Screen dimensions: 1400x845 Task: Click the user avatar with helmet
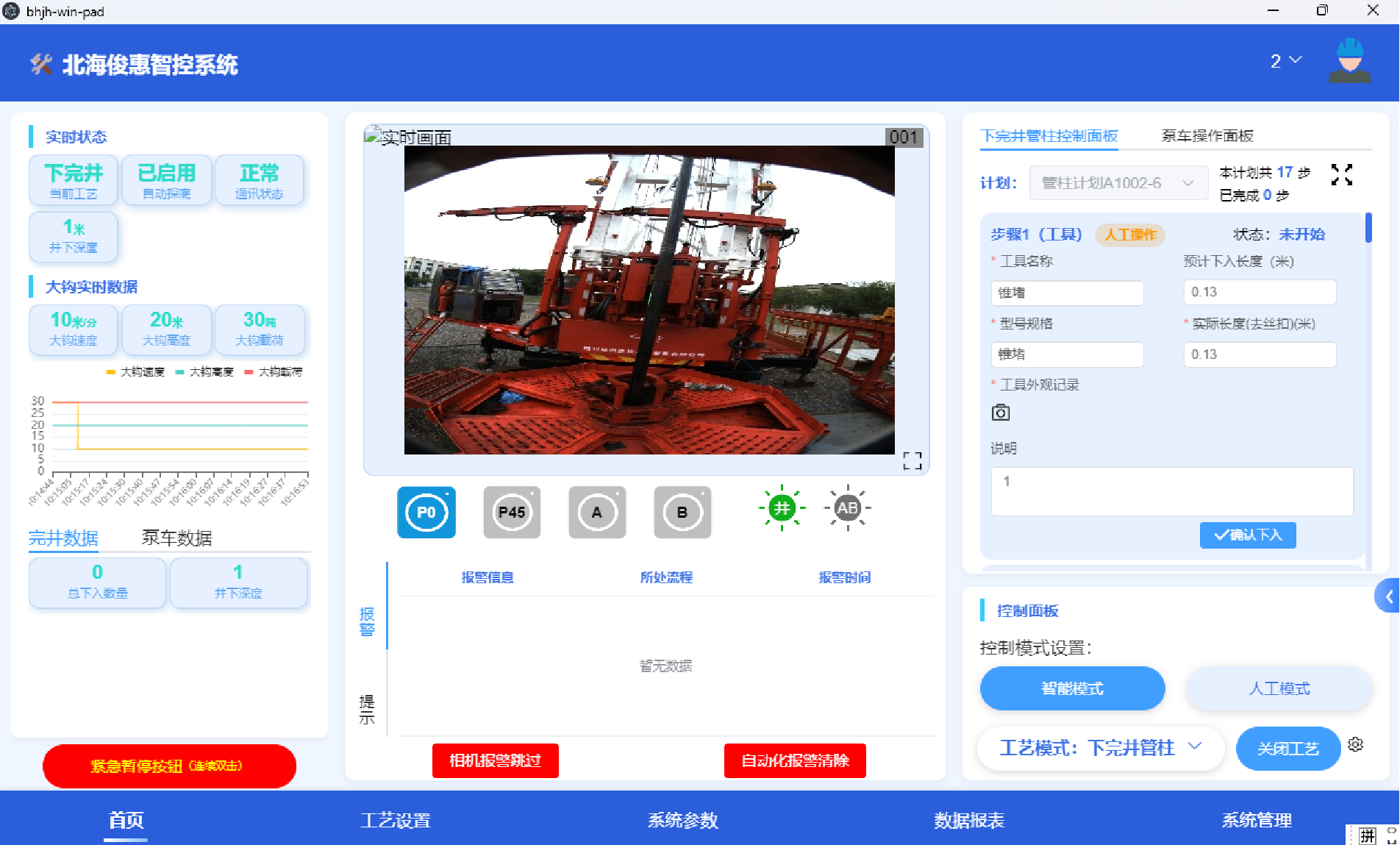point(1349,61)
